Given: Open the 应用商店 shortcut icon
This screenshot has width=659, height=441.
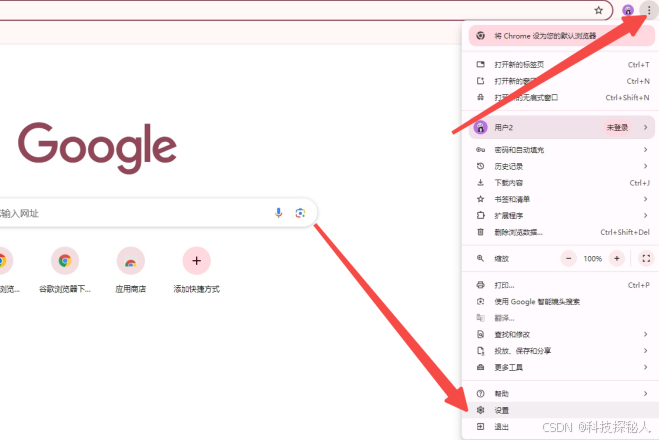Looking at the screenshot, I should click(x=131, y=261).
